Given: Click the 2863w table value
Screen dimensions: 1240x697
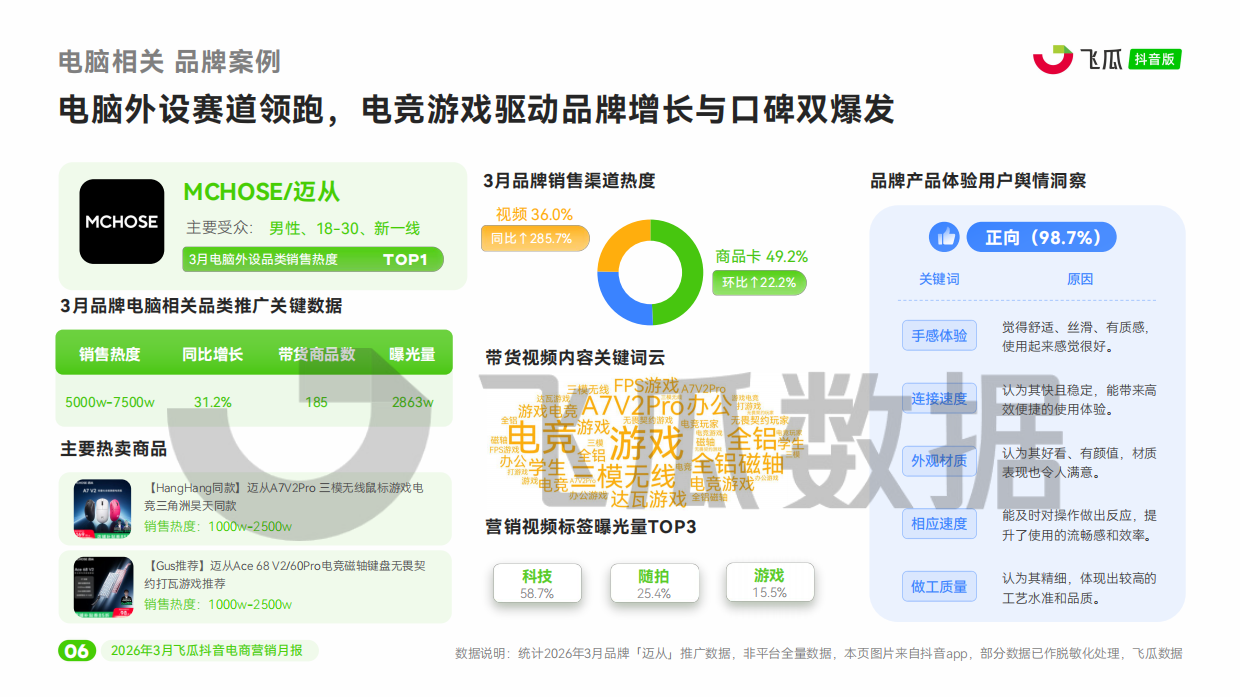Looking at the screenshot, I should pos(413,402).
